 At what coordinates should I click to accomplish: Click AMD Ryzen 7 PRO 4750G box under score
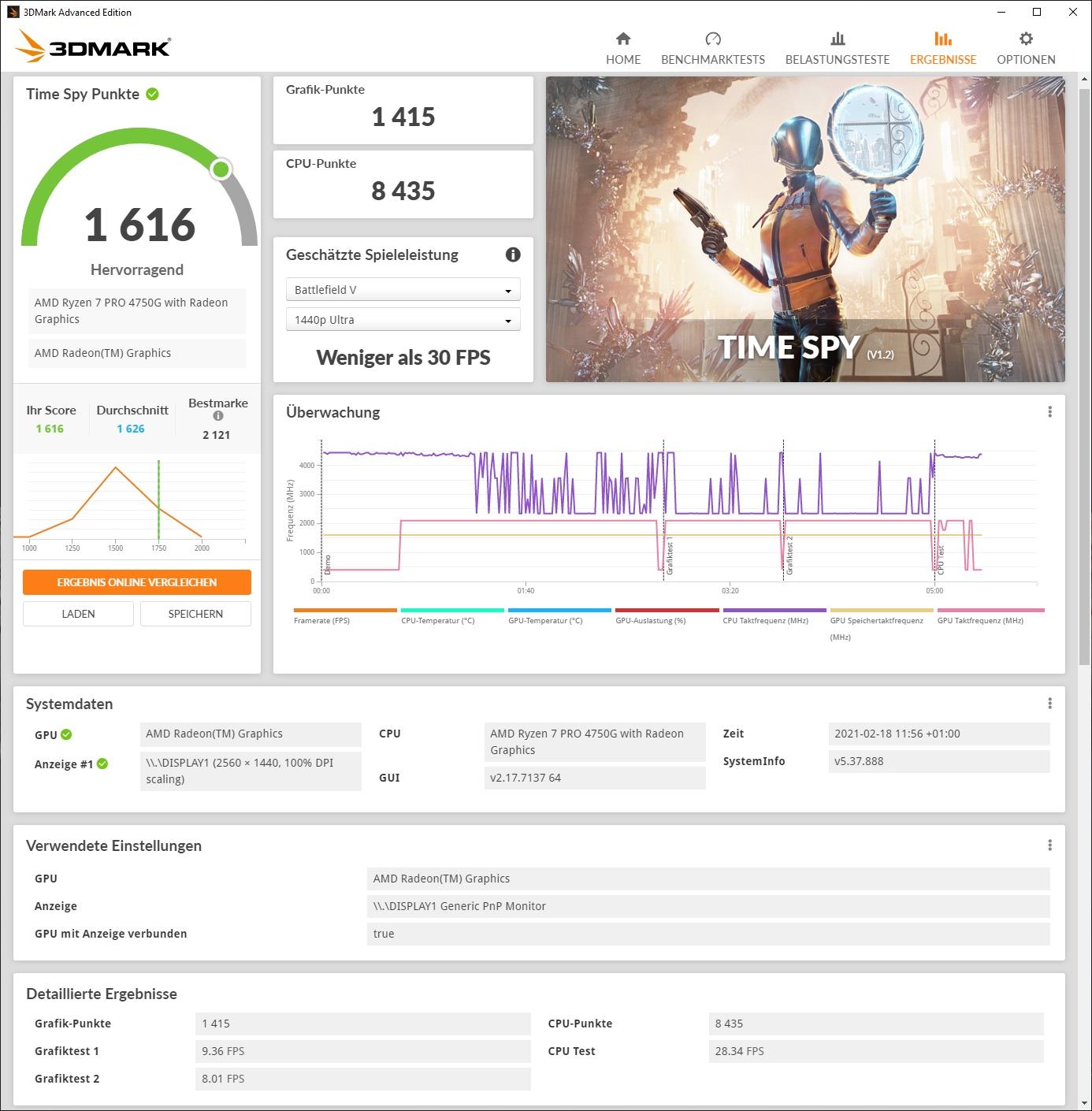(x=137, y=310)
